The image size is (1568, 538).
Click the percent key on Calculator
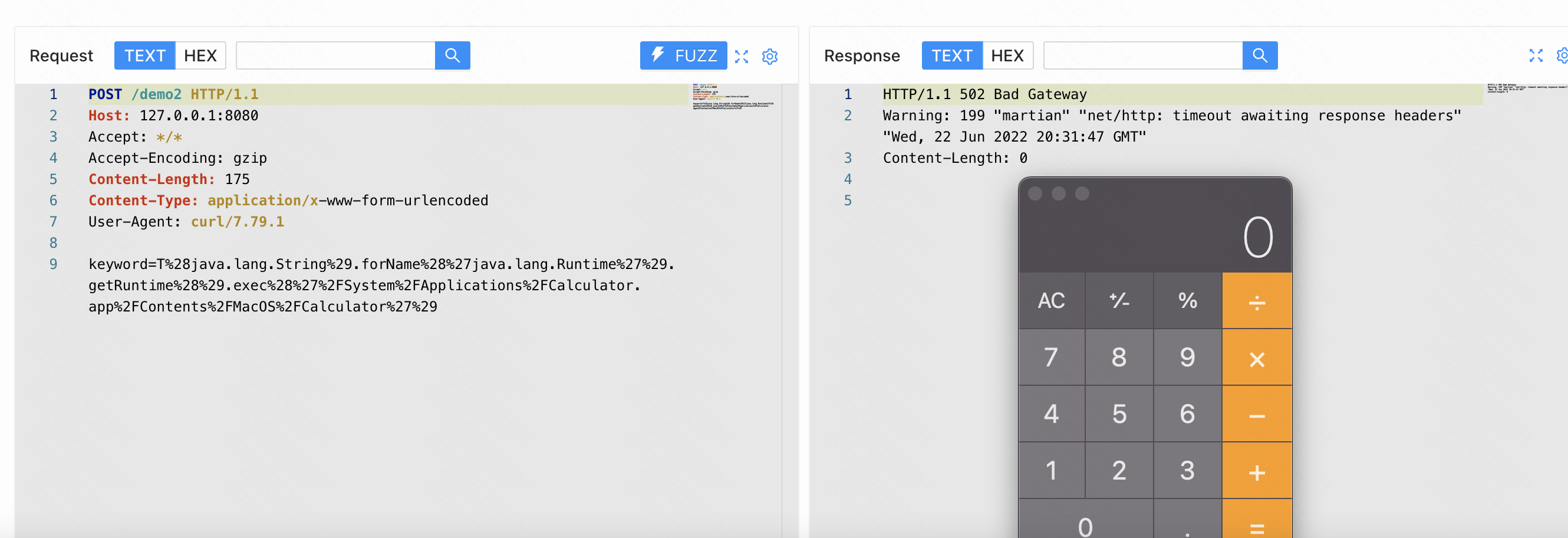pos(1187,300)
